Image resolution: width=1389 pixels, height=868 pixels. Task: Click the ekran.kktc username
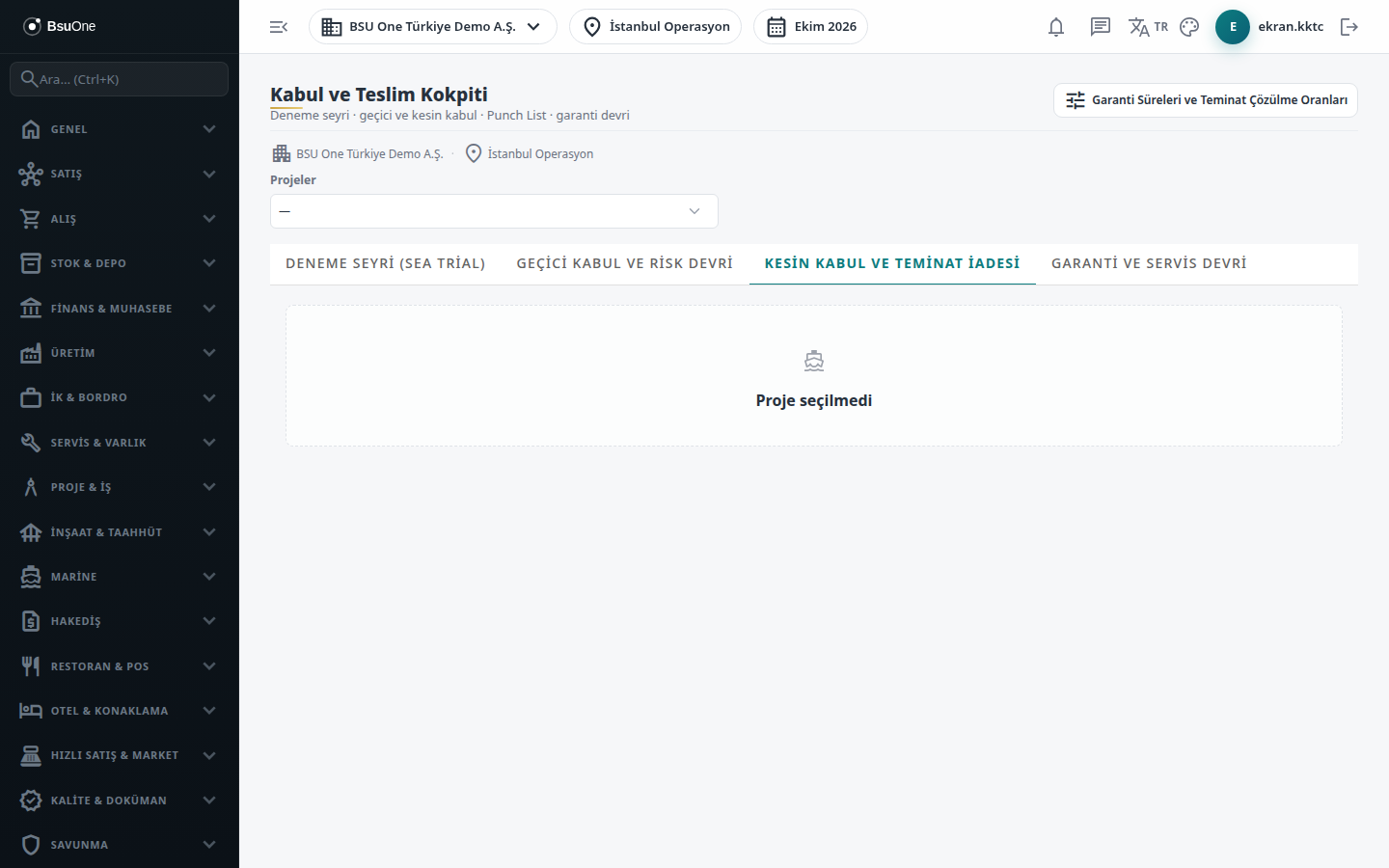(1291, 27)
